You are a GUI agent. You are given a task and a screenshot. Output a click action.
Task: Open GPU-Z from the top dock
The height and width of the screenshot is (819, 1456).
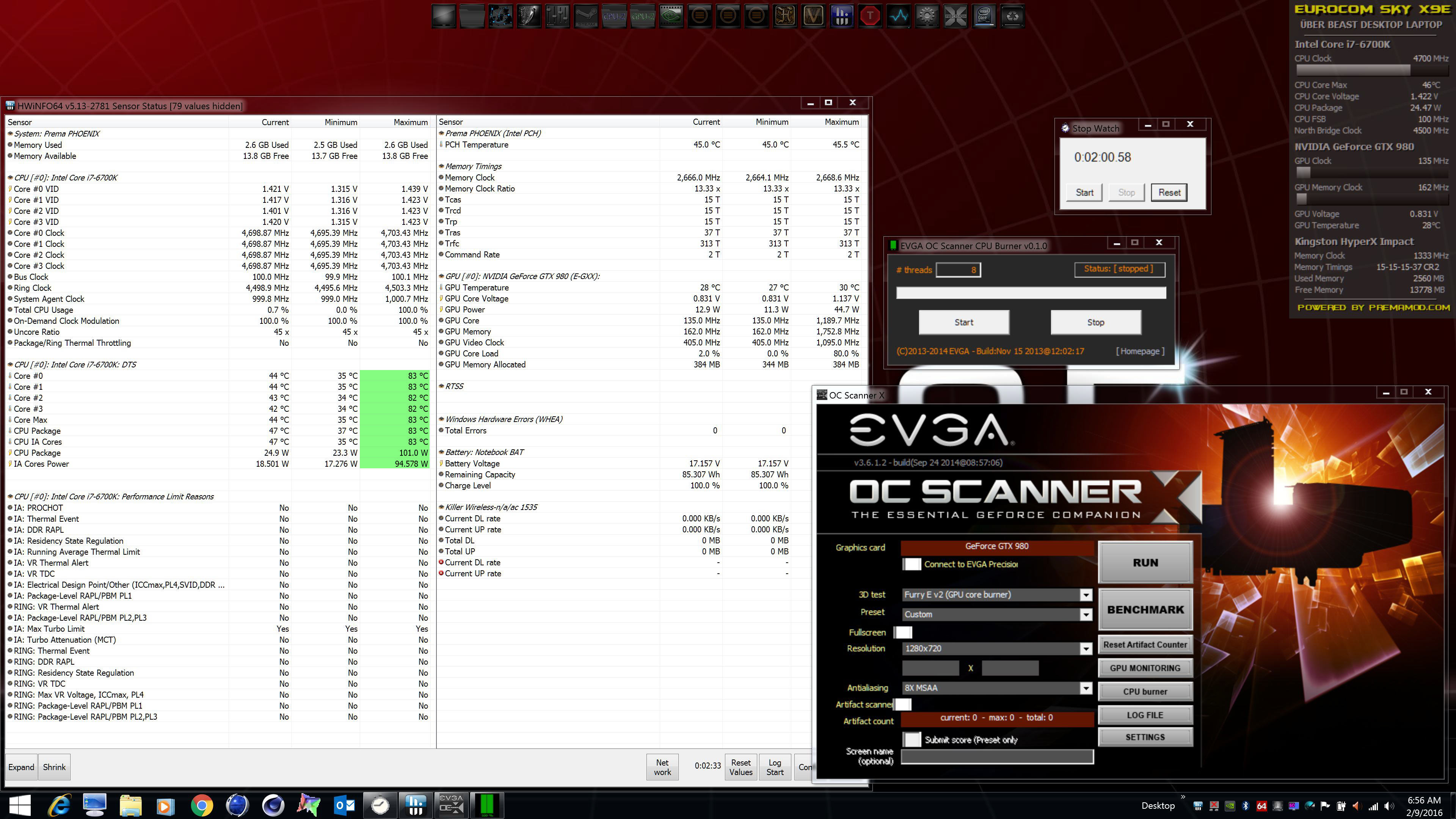click(643, 16)
